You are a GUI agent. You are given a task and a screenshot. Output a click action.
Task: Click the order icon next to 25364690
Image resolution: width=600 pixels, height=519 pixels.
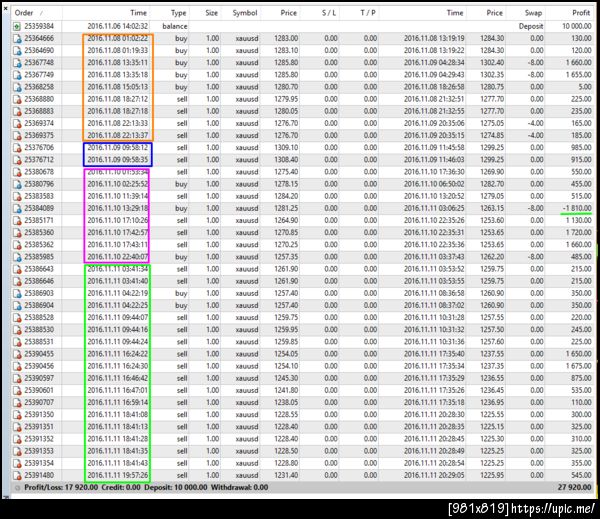pyautogui.click(x=17, y=51)
